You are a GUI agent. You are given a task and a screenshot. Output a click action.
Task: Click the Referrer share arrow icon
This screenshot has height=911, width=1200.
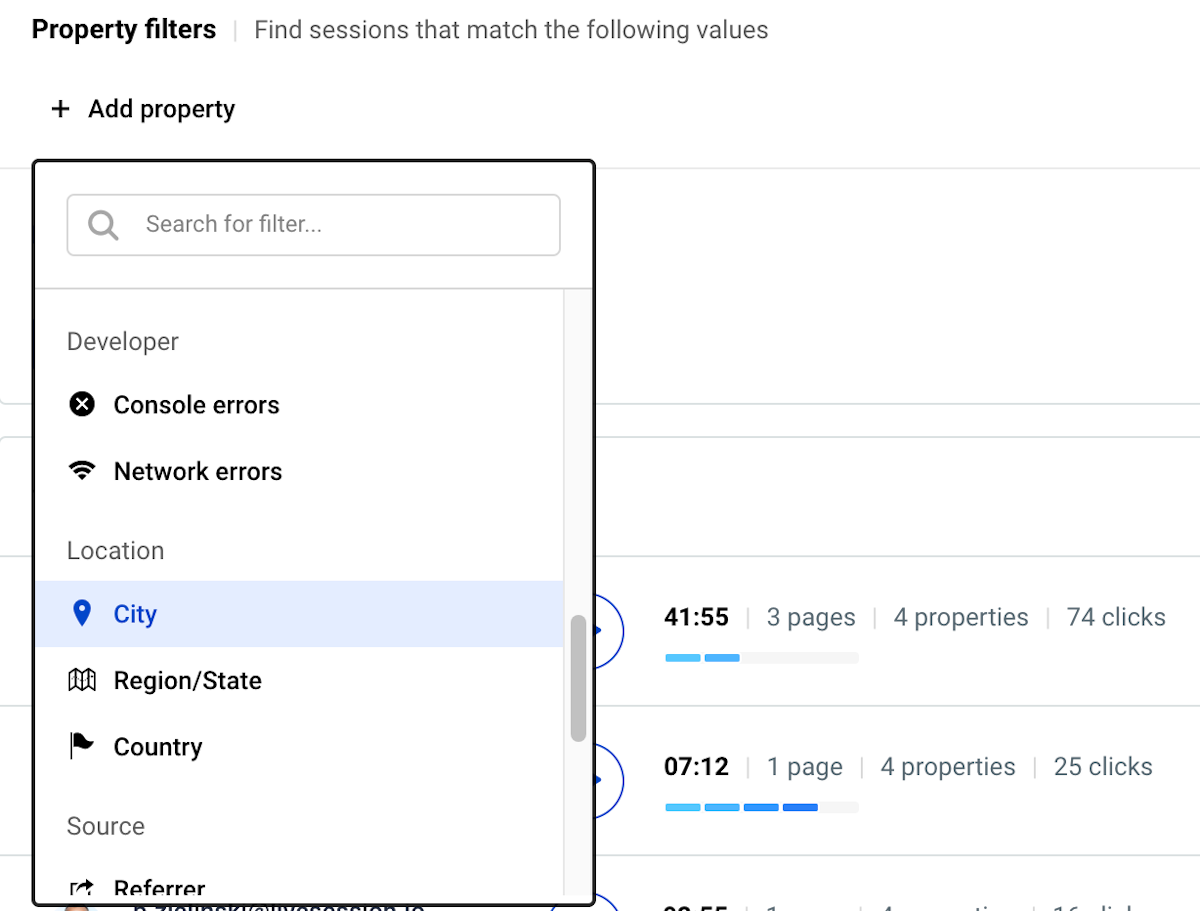click(82, 888)
